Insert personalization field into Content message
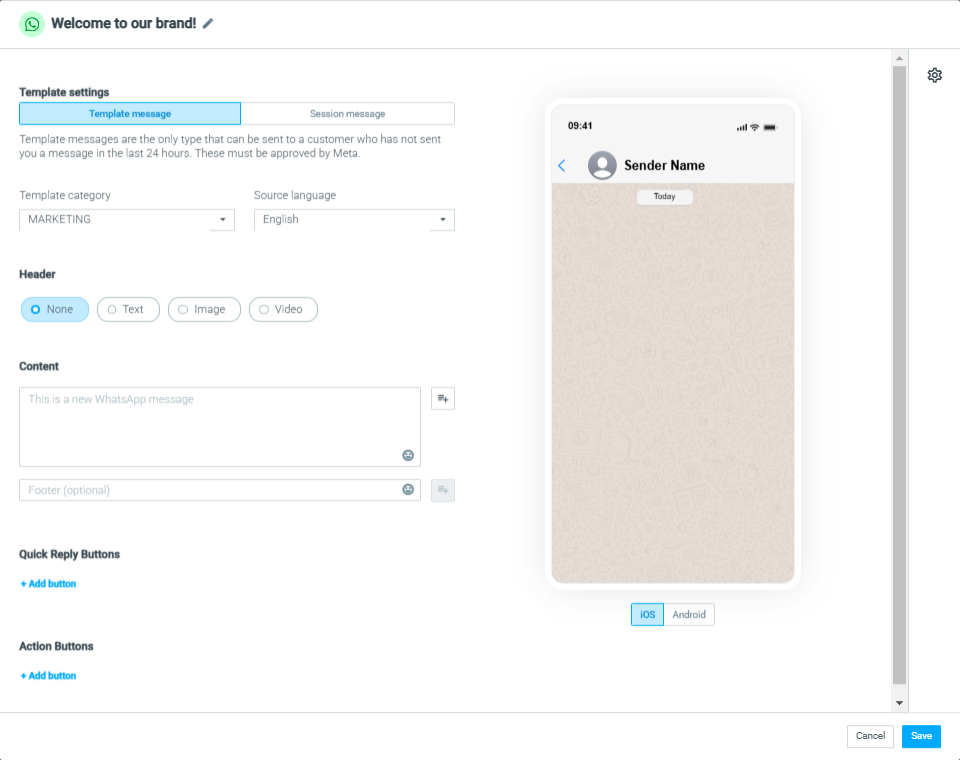This screenshot has height=760, width=960. click(443, 399)
